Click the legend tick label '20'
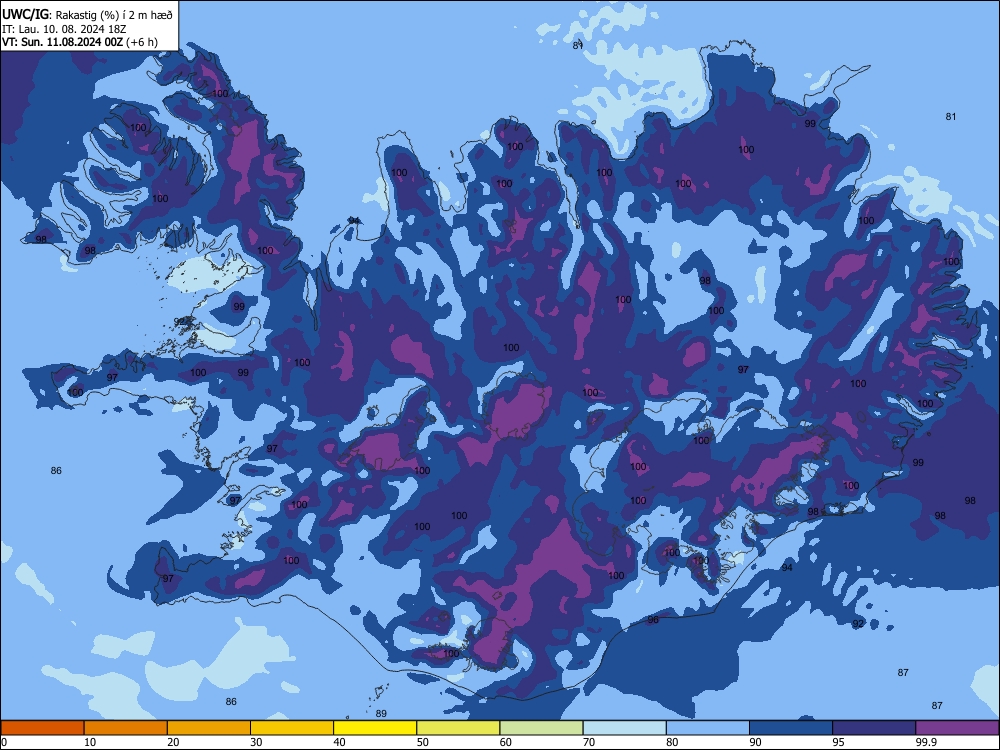The width and height of the screenshot is (1000, 750). click(173, 742)
